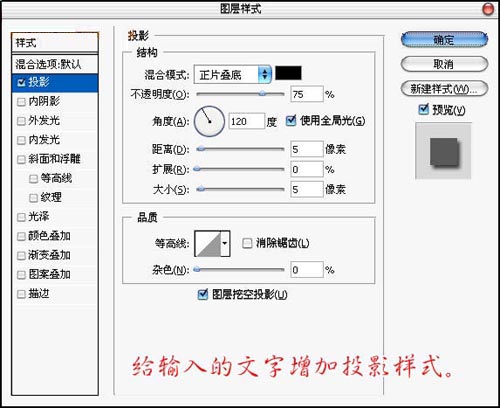
Task: Click the 新建样式(W)... button
Action: pos(444,89)
